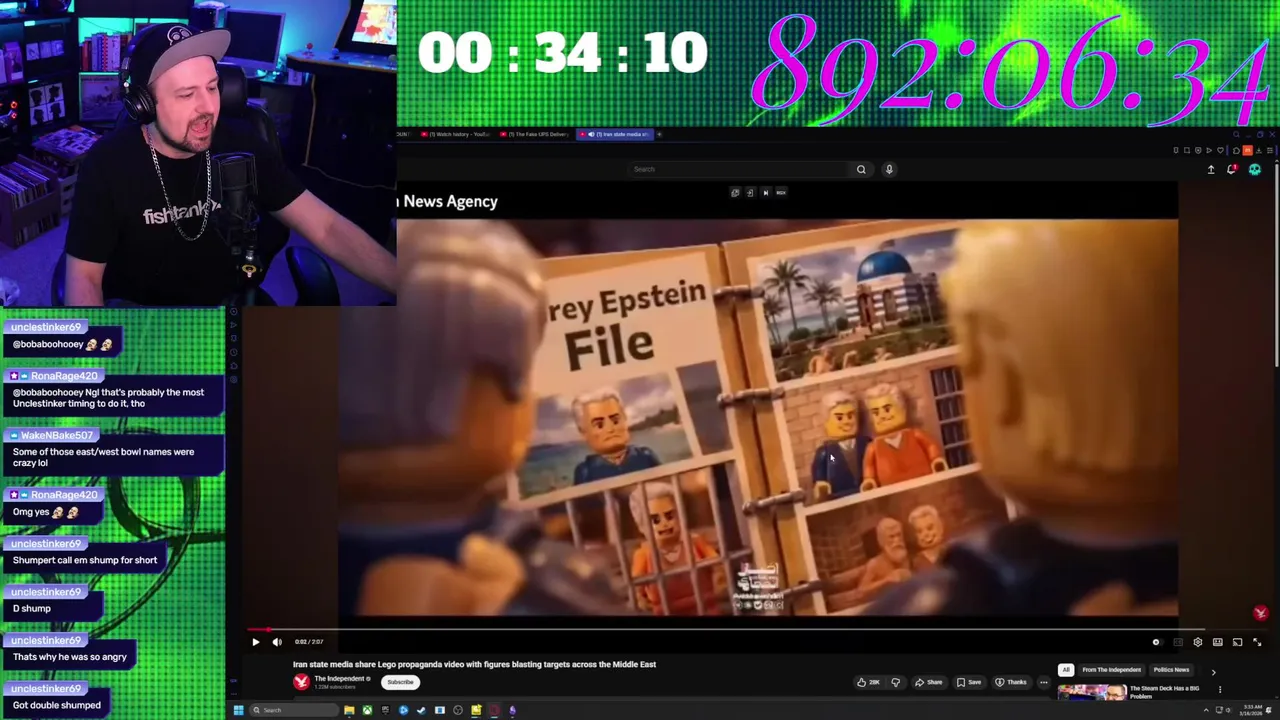The image size is (1280, 720).
Task: Show hidden tray icons chevron
Action: tap(1205, 710)
